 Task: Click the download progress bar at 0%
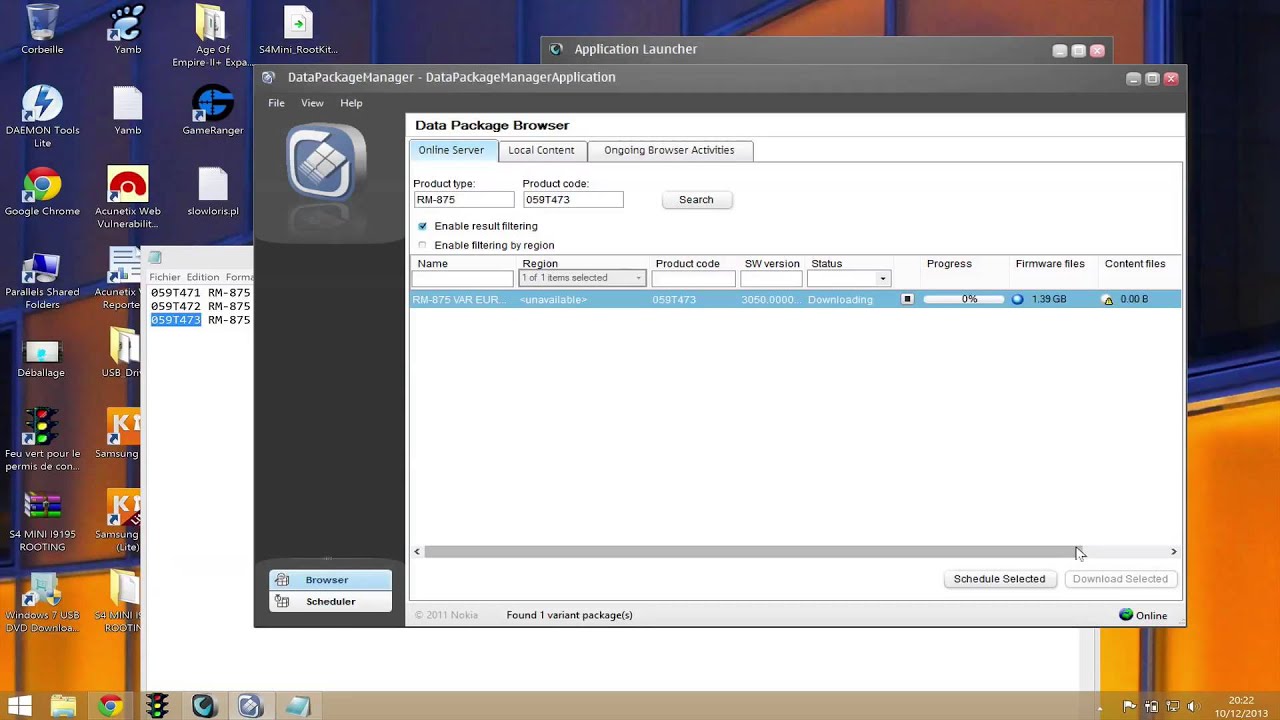[x=964, y=299]
